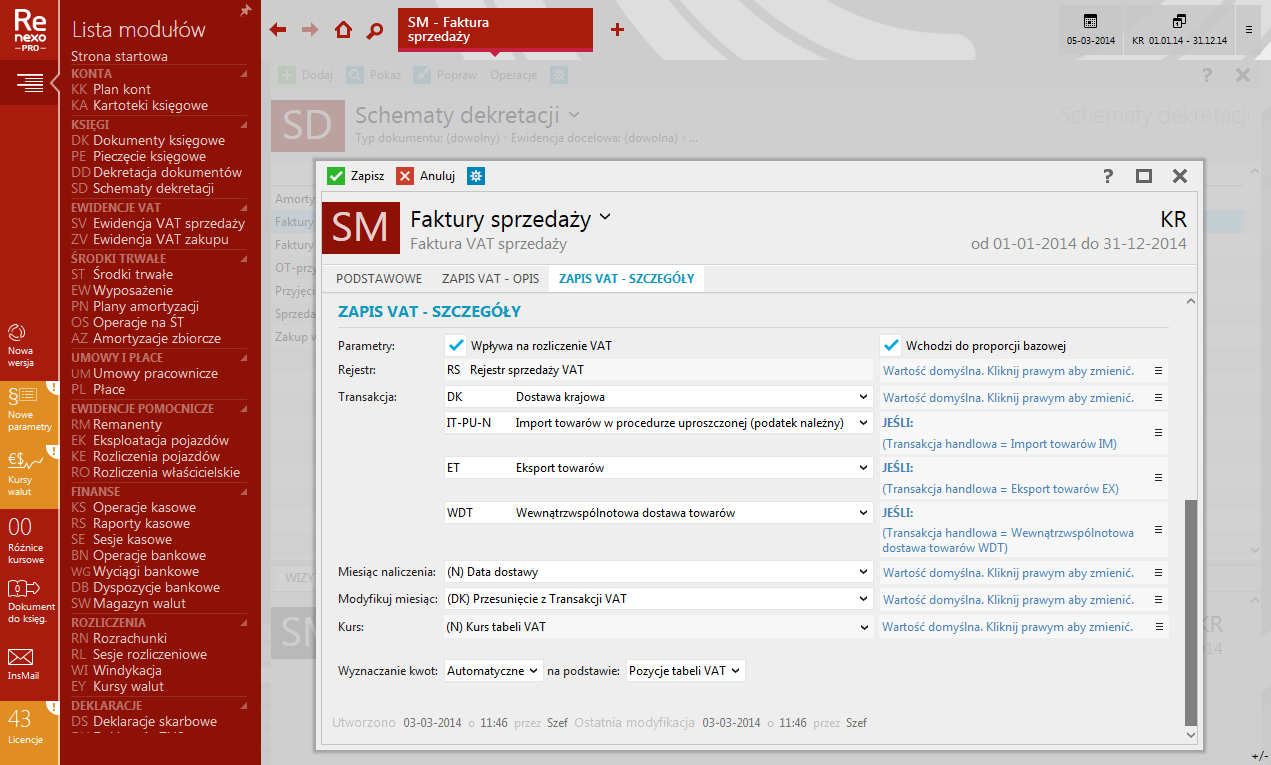Viewport: 1271px width, 765px height.
Task: Click the plus icon to add new tab
Action: 617,30
